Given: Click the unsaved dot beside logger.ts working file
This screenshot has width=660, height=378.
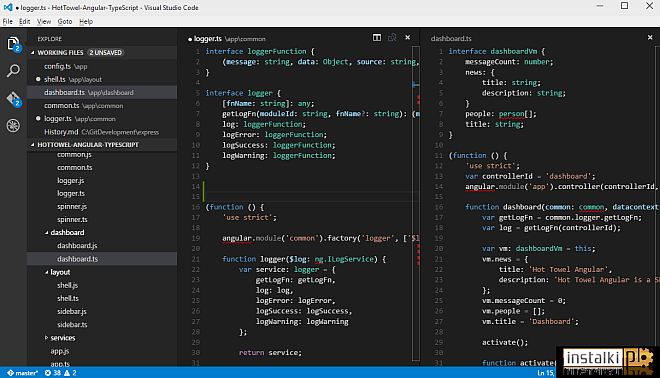Looking at the screenshot, I should pyautogui.click(x=38, y=119).
